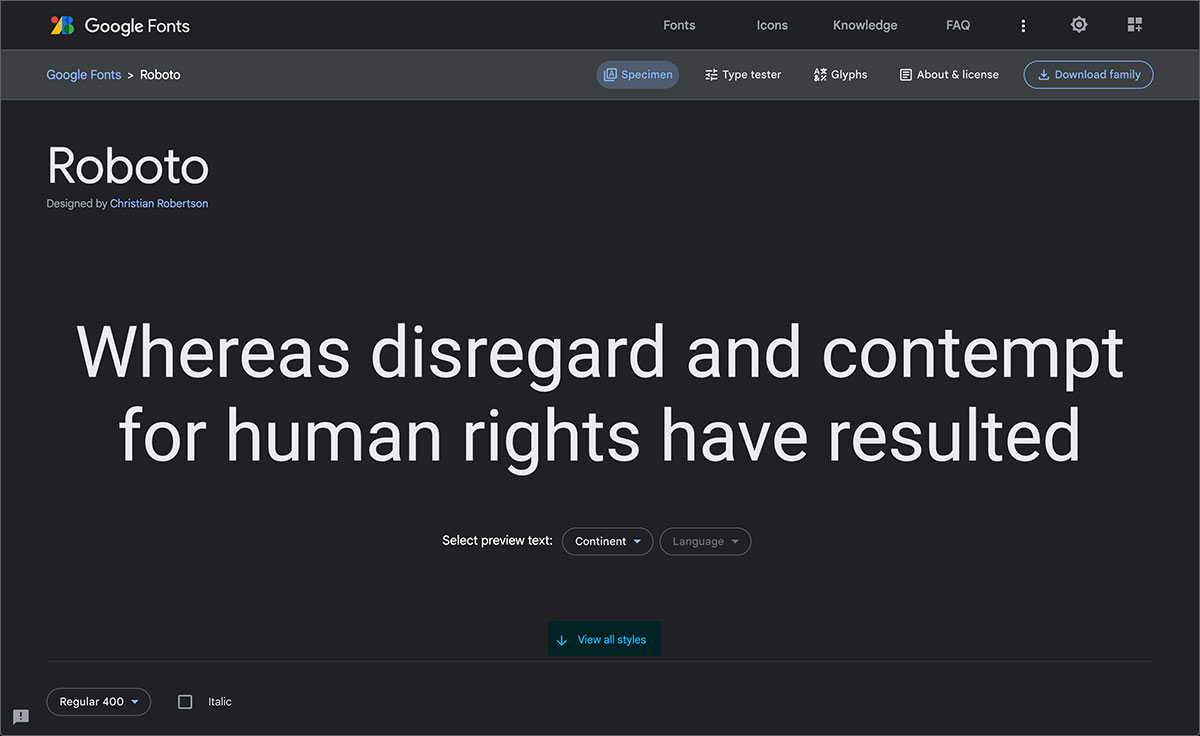Open the Knowledge section in the top menu
Image resolution: width=1200 pixels, height=736 pixels.
click(864, 24)
